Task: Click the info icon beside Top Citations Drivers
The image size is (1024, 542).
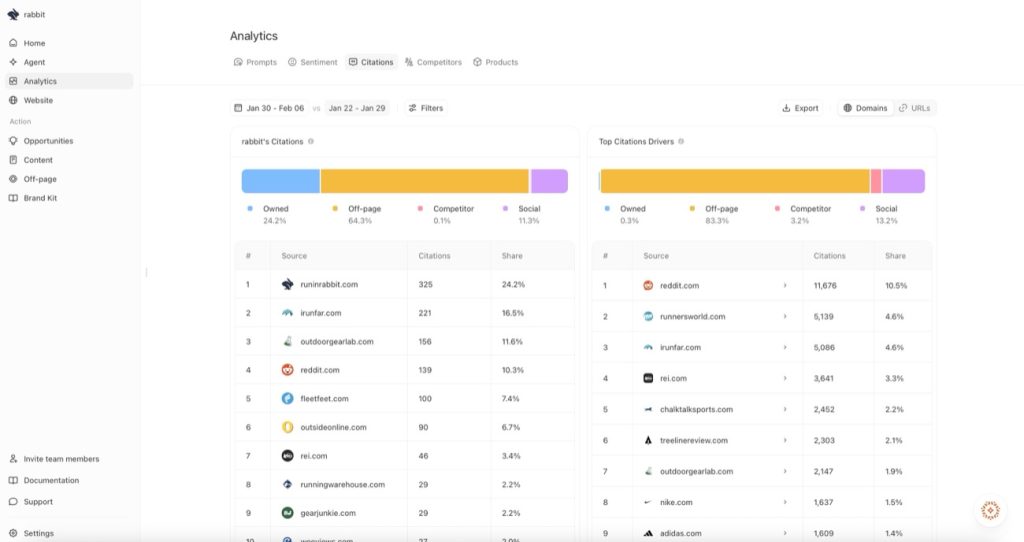Action: pos(682,141)
